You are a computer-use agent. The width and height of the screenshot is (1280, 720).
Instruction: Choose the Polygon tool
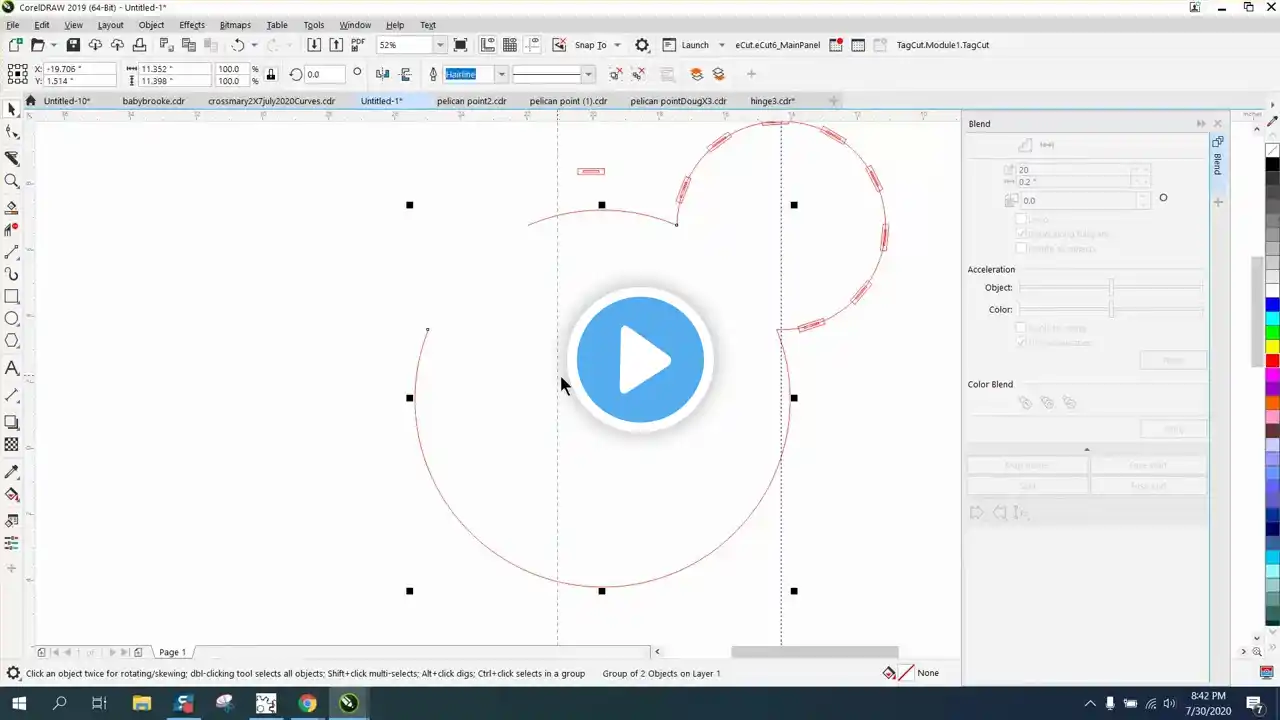click(x=12, y=342)
